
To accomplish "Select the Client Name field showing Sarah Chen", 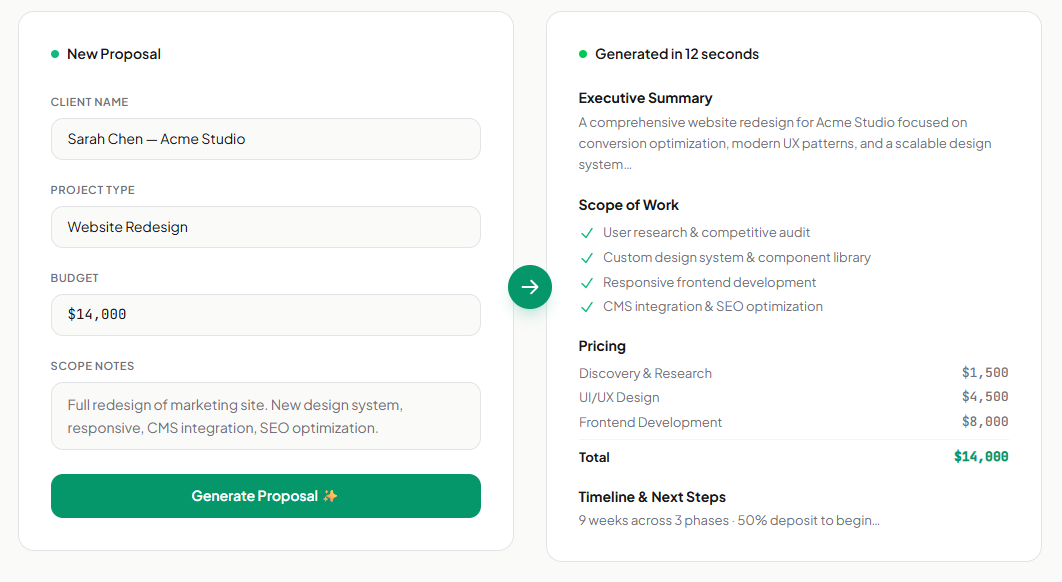I will 265,139.
